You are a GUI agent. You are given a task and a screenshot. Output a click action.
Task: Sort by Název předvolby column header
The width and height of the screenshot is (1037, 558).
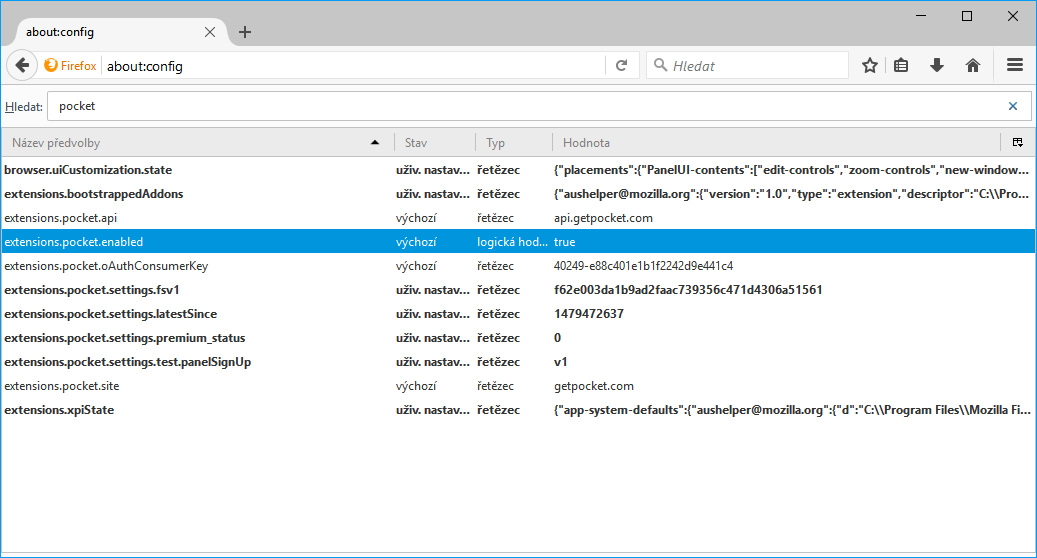197,142
